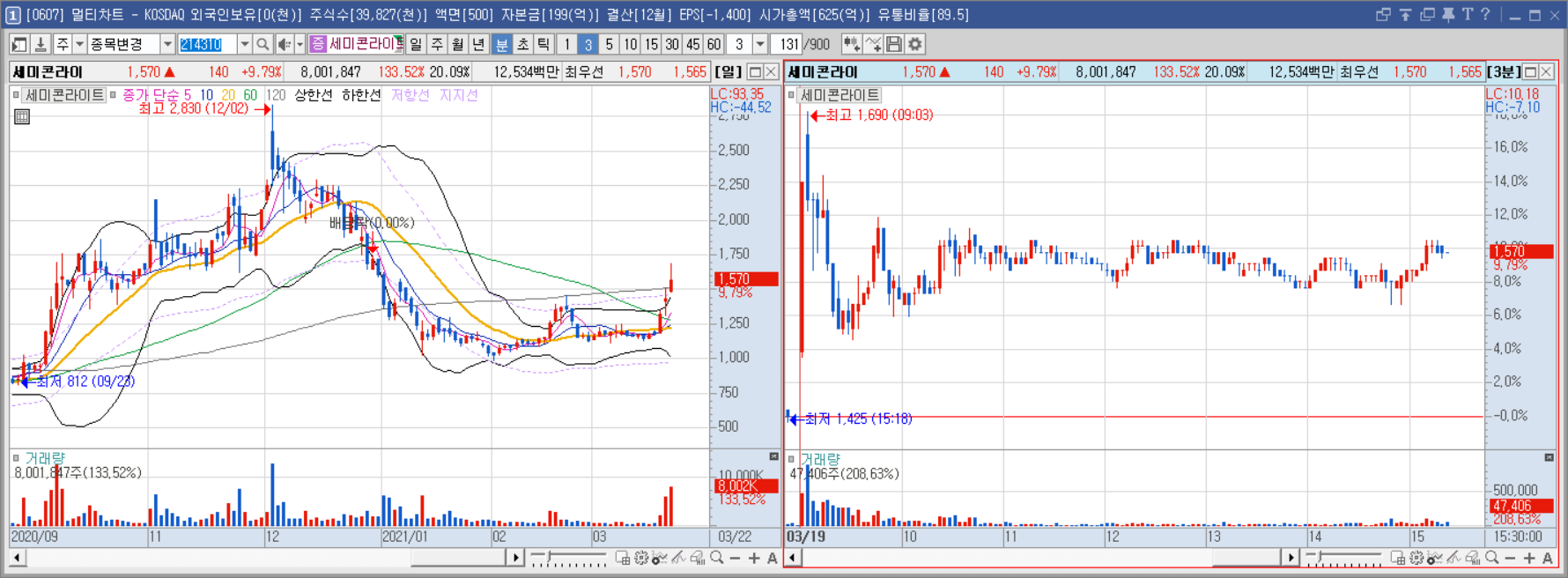Click the floppy disk save icon
This screenshot has width=1568, height=578.
[x=894, y=44]
